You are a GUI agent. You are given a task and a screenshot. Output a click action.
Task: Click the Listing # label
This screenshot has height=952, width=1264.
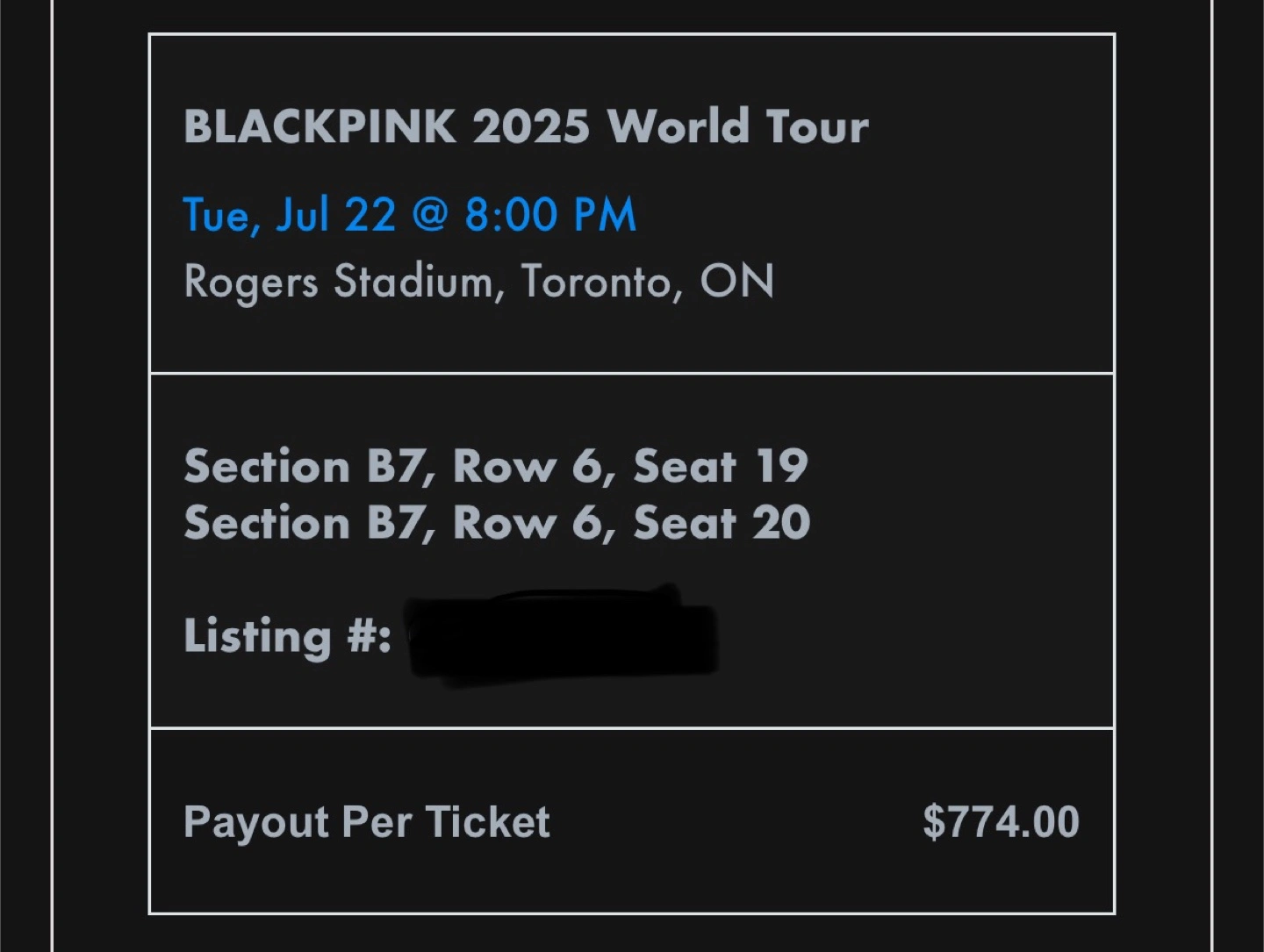(x=287, y=635)
